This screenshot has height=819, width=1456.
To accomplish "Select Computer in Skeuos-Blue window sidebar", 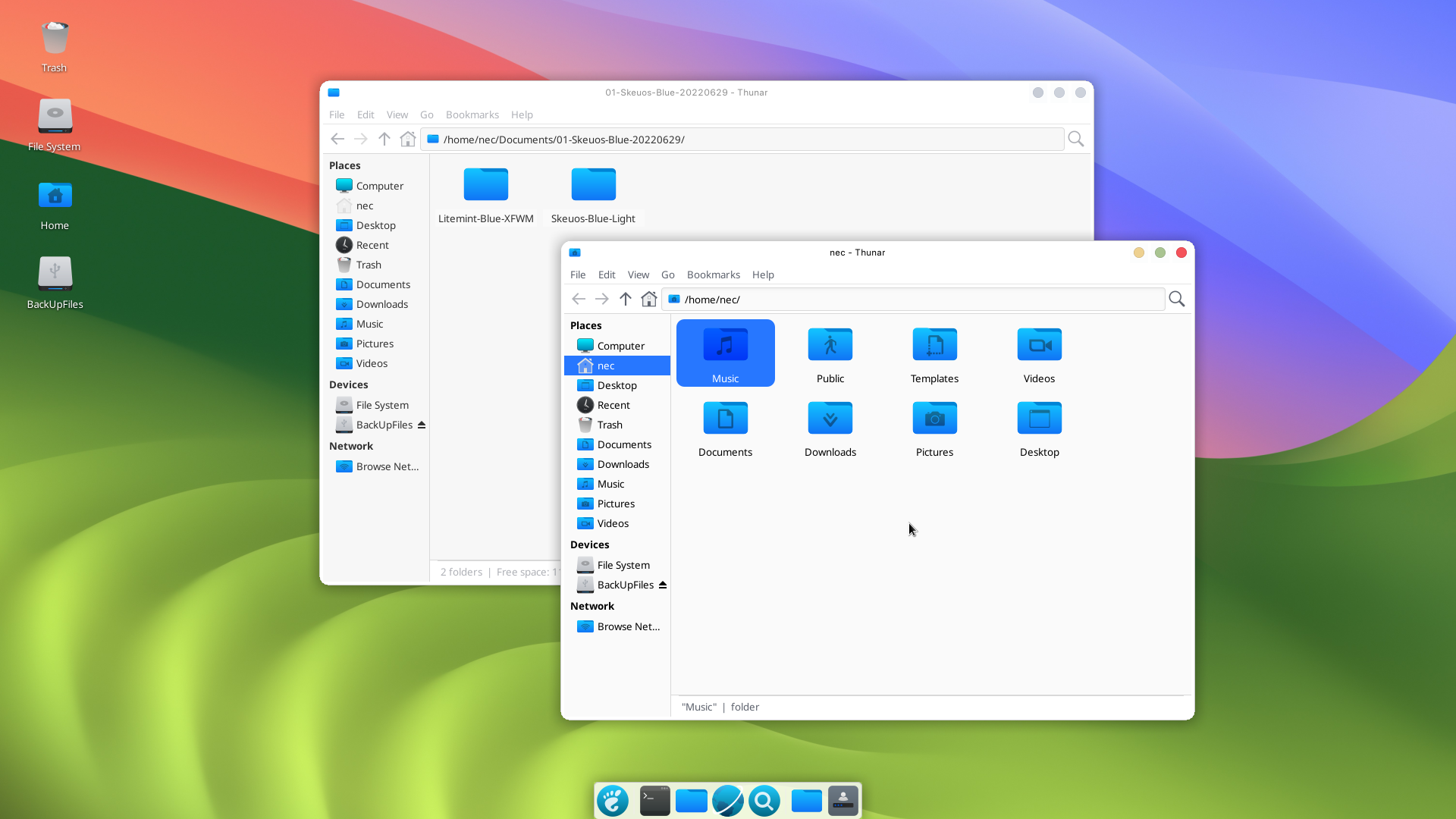I will tap(376, 186).
